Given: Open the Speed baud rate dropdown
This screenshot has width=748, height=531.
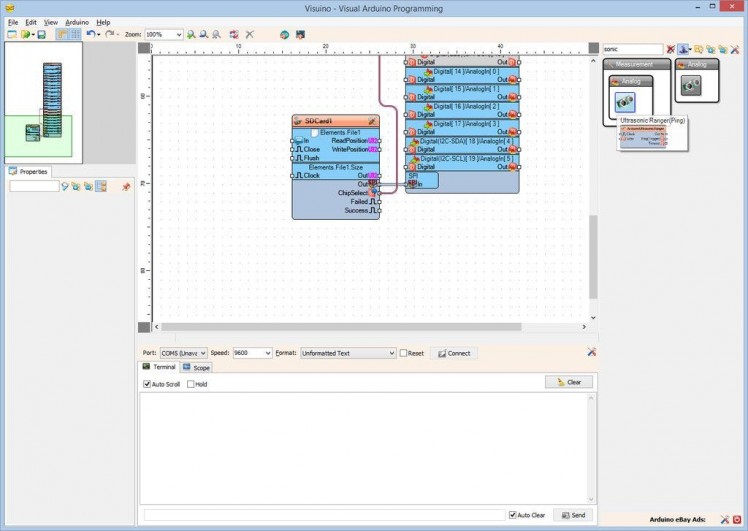Looking at the screenshot, I should click(251, 353).
